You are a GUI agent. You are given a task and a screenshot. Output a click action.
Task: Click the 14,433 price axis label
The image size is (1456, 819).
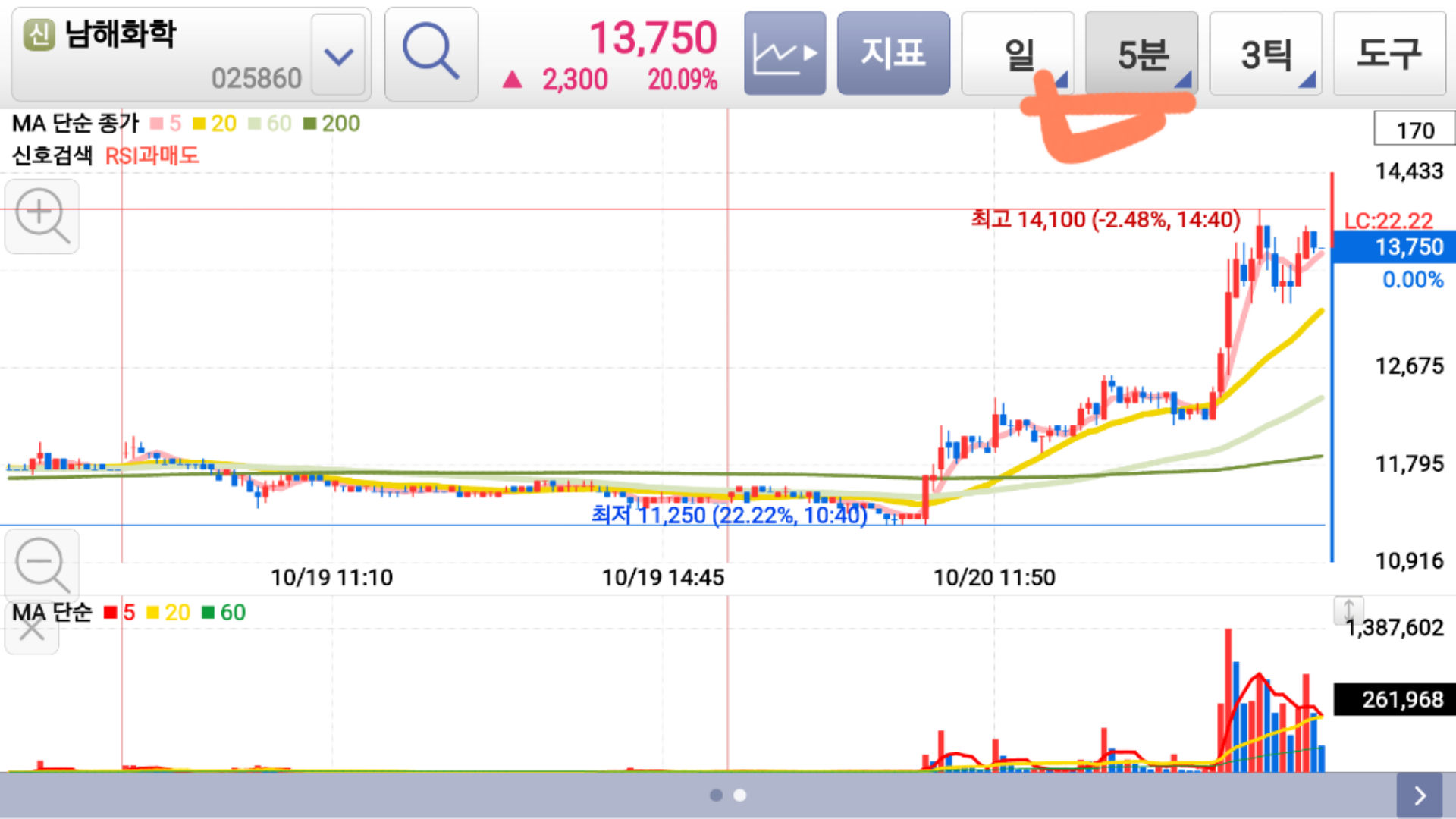(x=1410, y=171)
